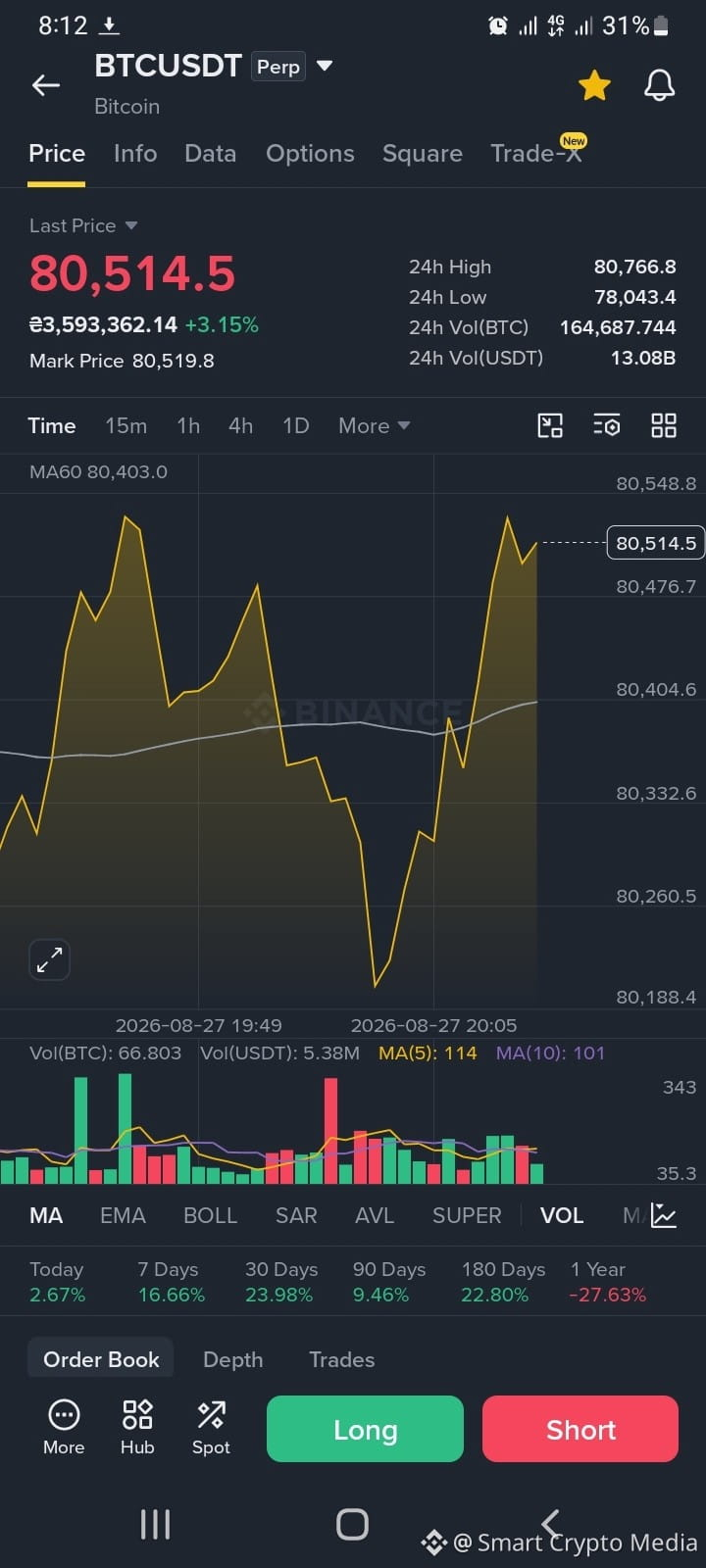The width and height of the screenshot is (706, 1568).
Task: Tap the green Long button
Action: tap(365, 1429)
